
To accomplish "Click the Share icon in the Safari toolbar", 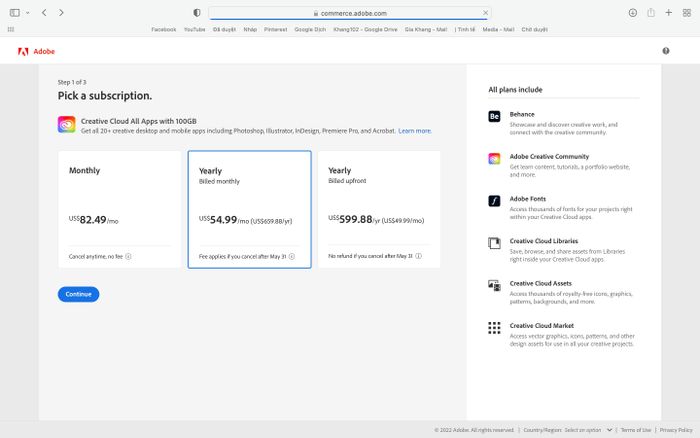I will [651, 13].
